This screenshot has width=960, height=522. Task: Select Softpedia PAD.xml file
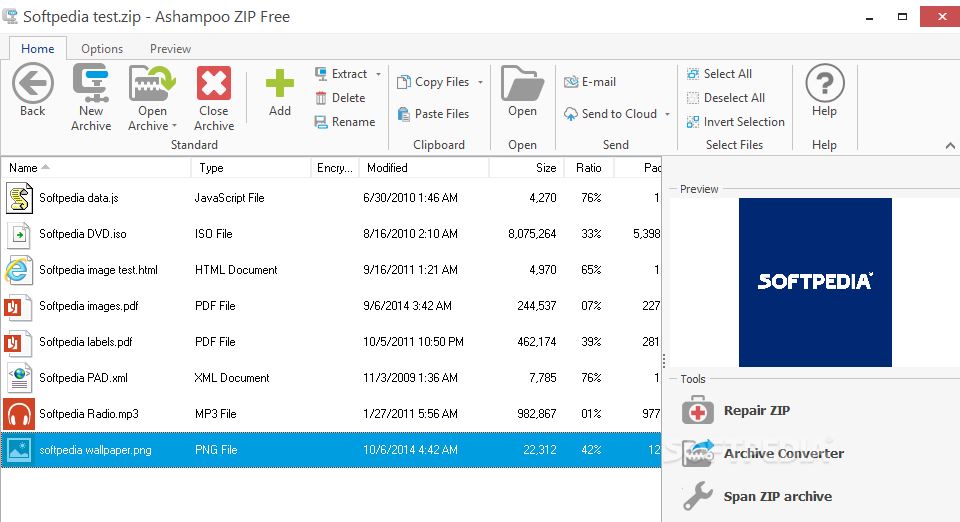(x=331, y=378)
